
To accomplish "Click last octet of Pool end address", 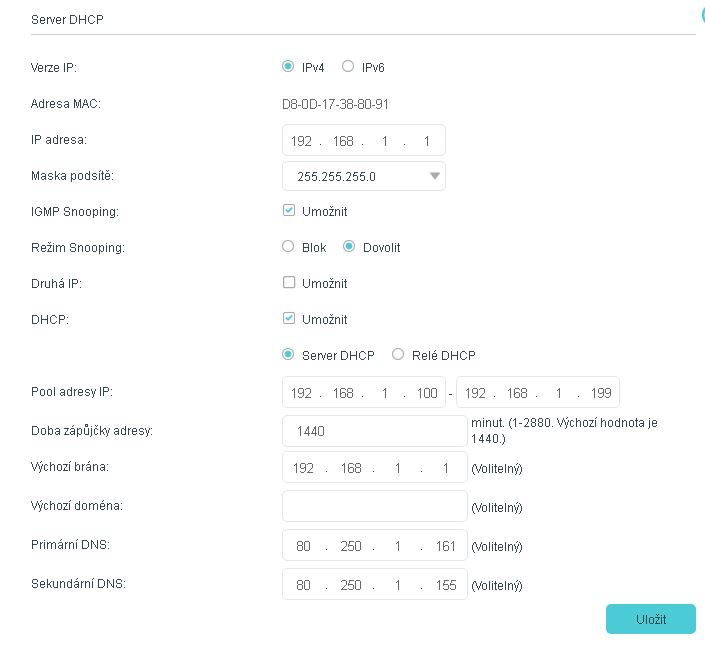I will (600, 393).
